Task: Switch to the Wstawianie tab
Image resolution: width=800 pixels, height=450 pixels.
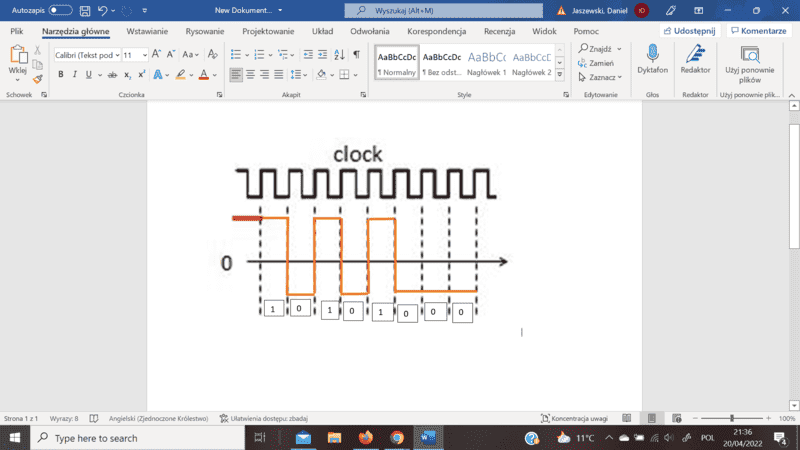Action: point(147,31)
